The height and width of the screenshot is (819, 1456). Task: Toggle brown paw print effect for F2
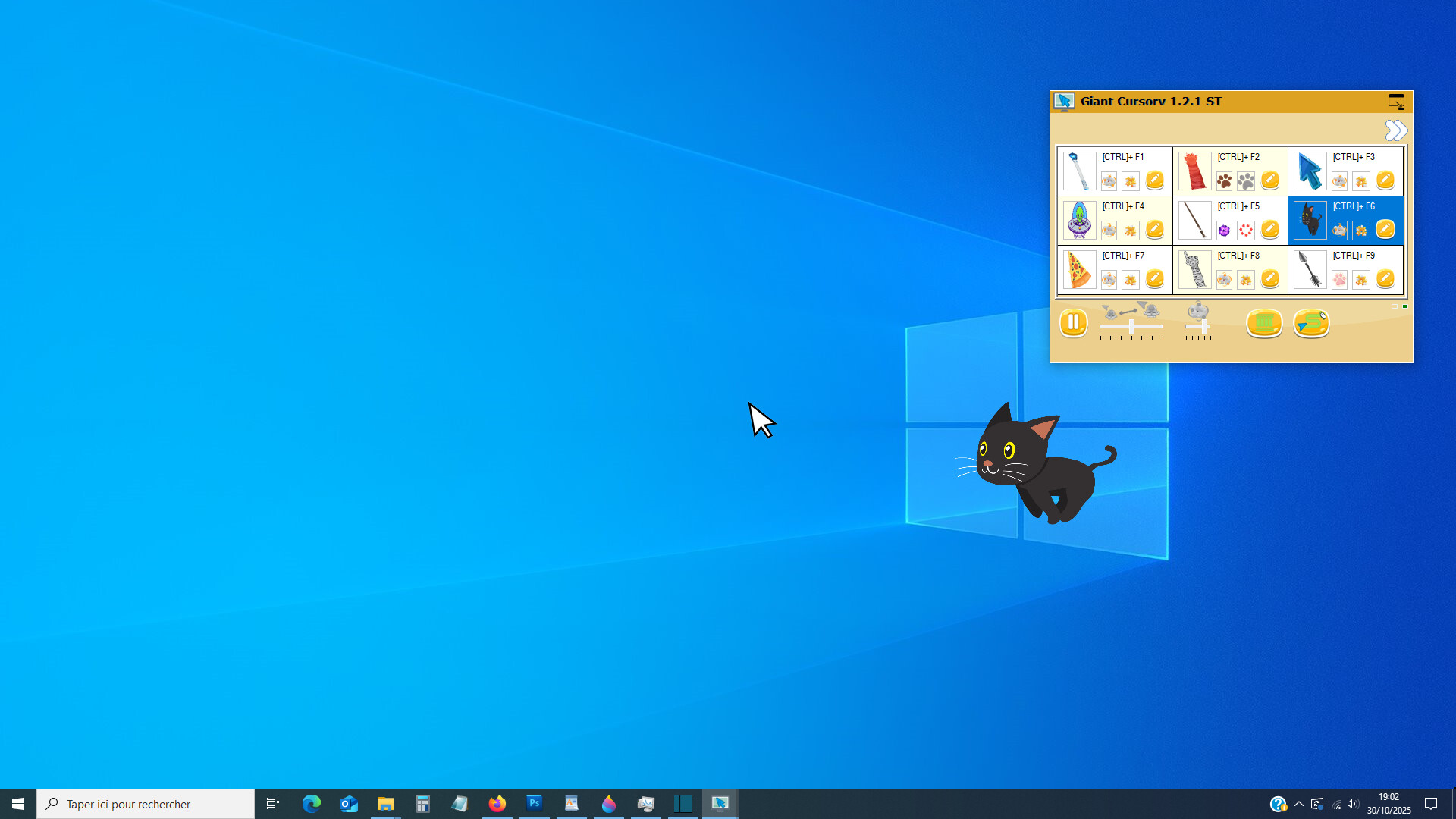(x=1224, y=180)
